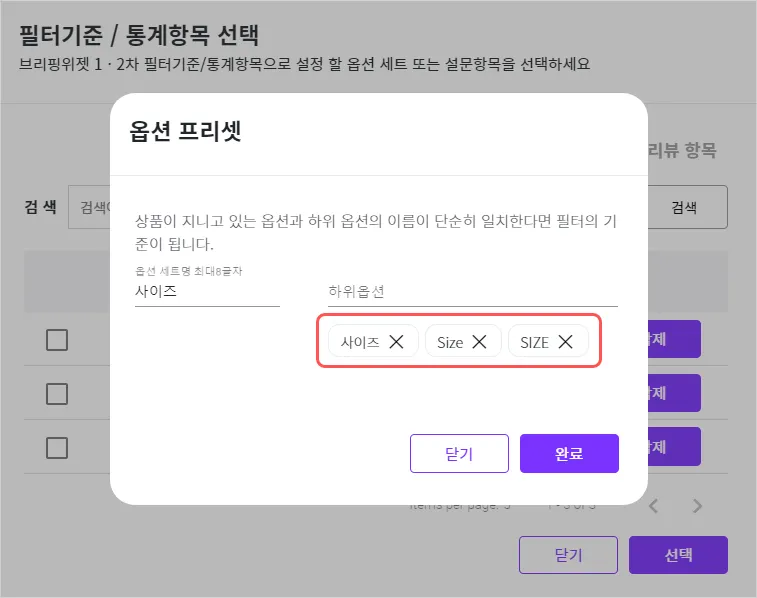Delete the Size chip using its X icon
This screenshot has width=757, height=598.
pos(479,342)
